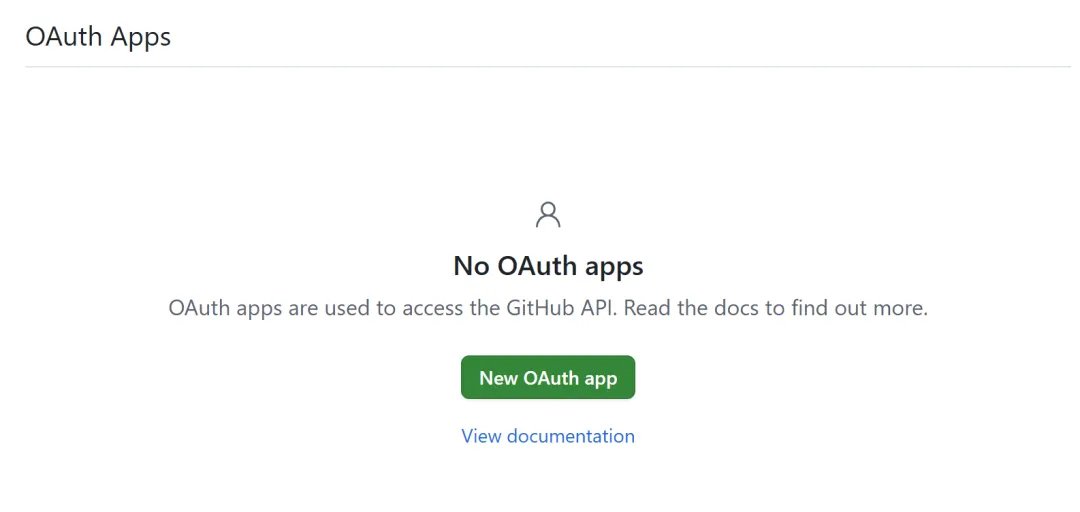The height and width of the screenshot is (512, 1080).
Task: Click the "OAuth Apps" page title
Action: pyautogui.click(x=98, y=37)
